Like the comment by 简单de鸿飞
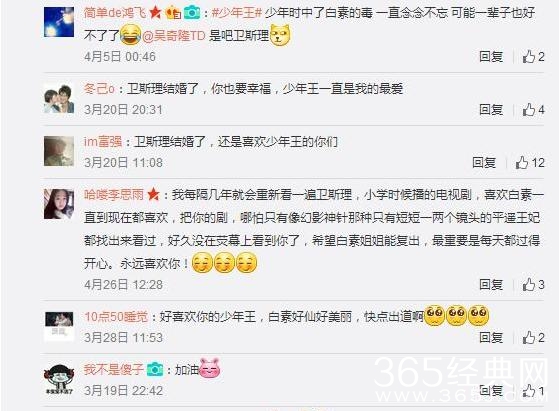559x411 pixels. pos(533,57)
